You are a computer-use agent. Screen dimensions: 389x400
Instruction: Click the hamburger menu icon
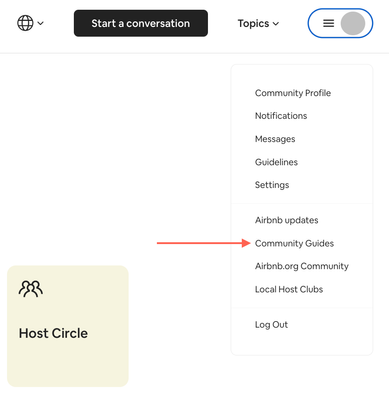pos(328,23)
